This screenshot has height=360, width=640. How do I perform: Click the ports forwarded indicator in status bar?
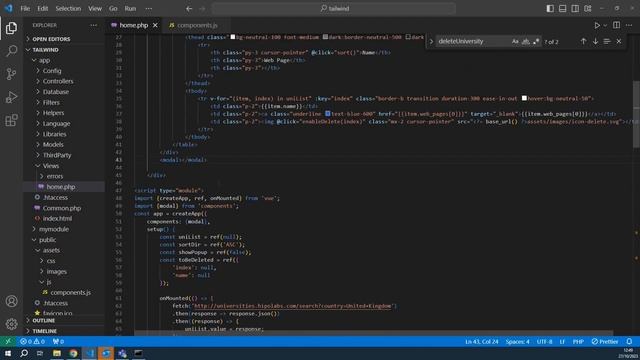coord(58,341)
